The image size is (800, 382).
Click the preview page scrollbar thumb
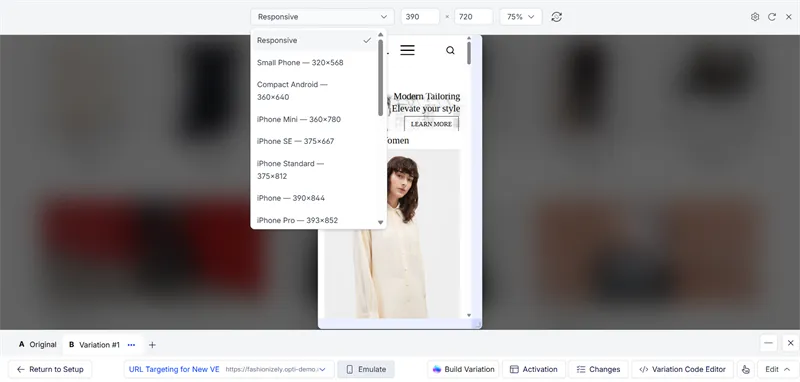(x=469, y=54)
